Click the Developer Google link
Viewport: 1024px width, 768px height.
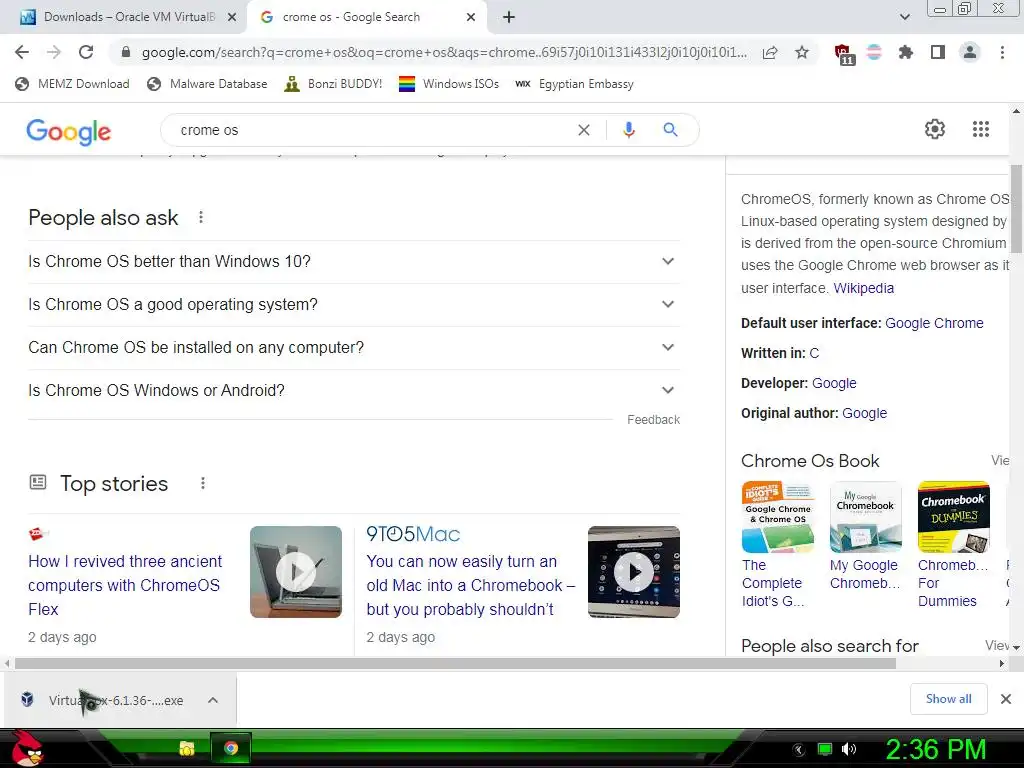point(834,383)
